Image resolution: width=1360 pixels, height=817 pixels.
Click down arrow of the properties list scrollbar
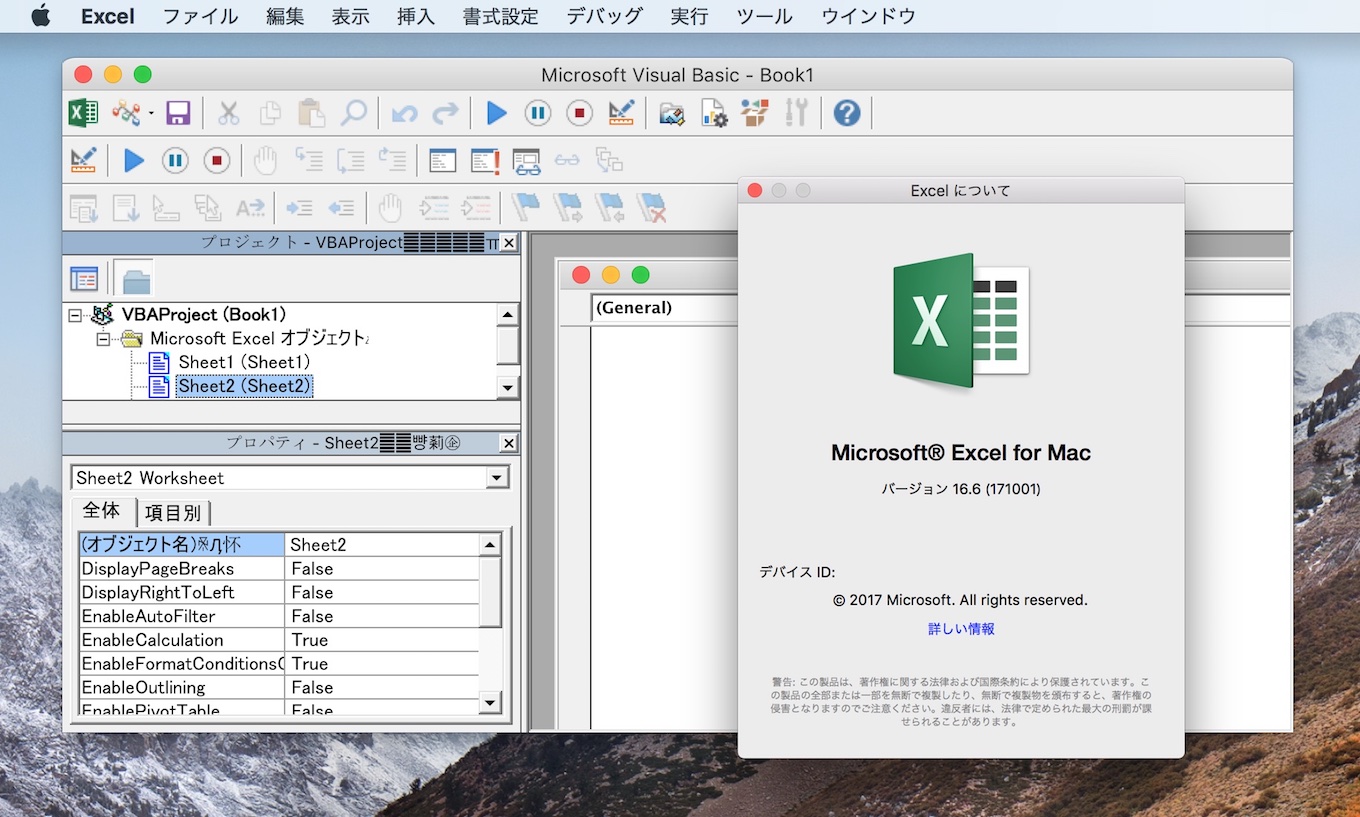(x=490, y=703)
